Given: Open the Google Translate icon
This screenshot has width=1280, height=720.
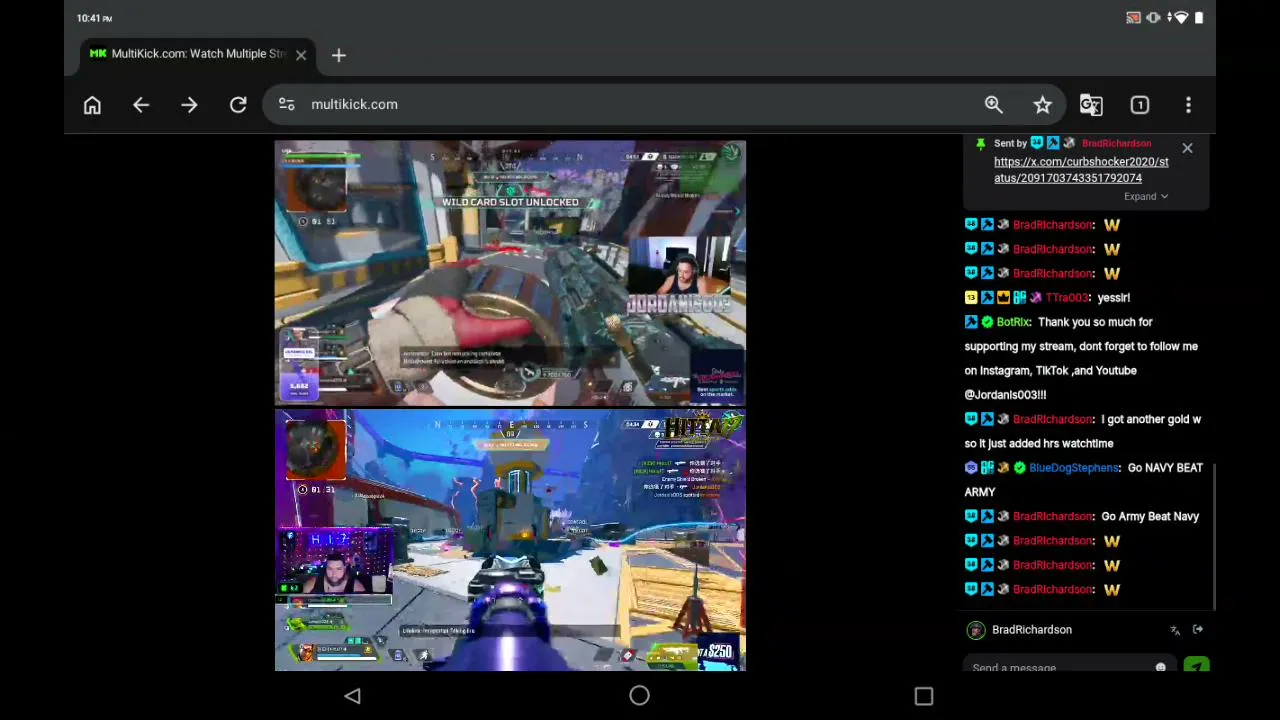Looking at the screenshot, I should 1091,105.
